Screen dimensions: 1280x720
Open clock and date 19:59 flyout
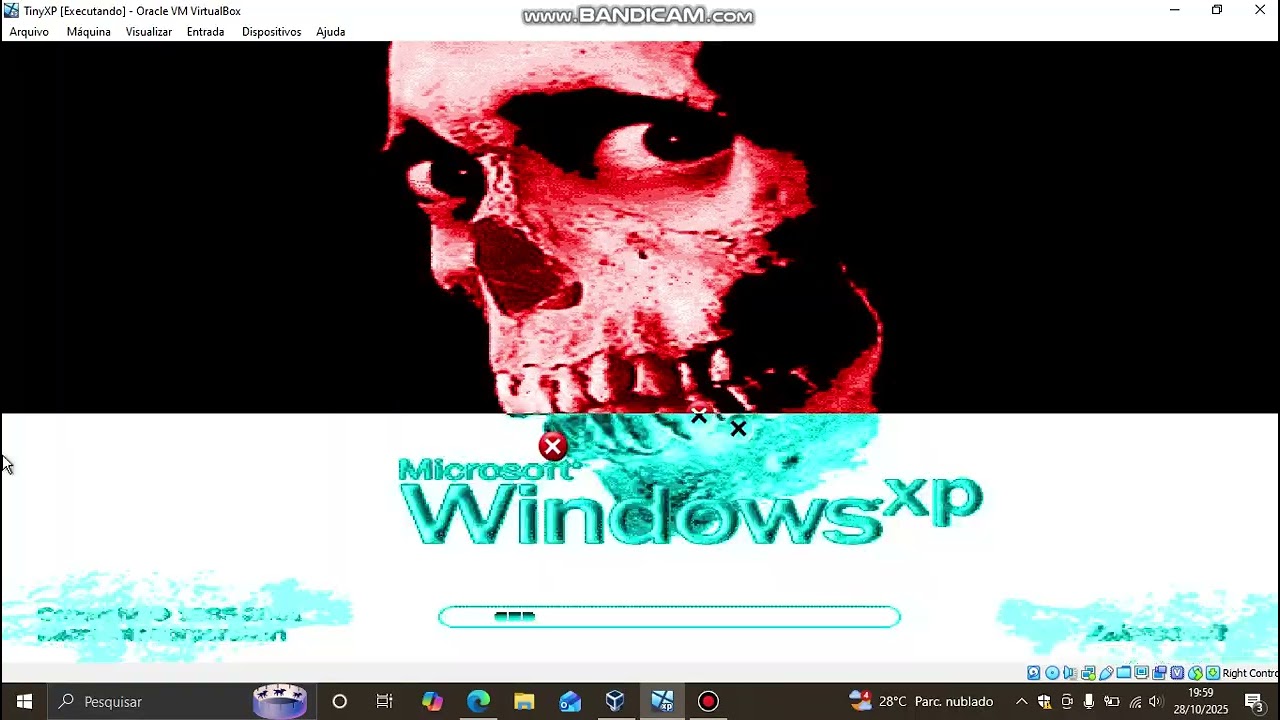[1200, 702]
